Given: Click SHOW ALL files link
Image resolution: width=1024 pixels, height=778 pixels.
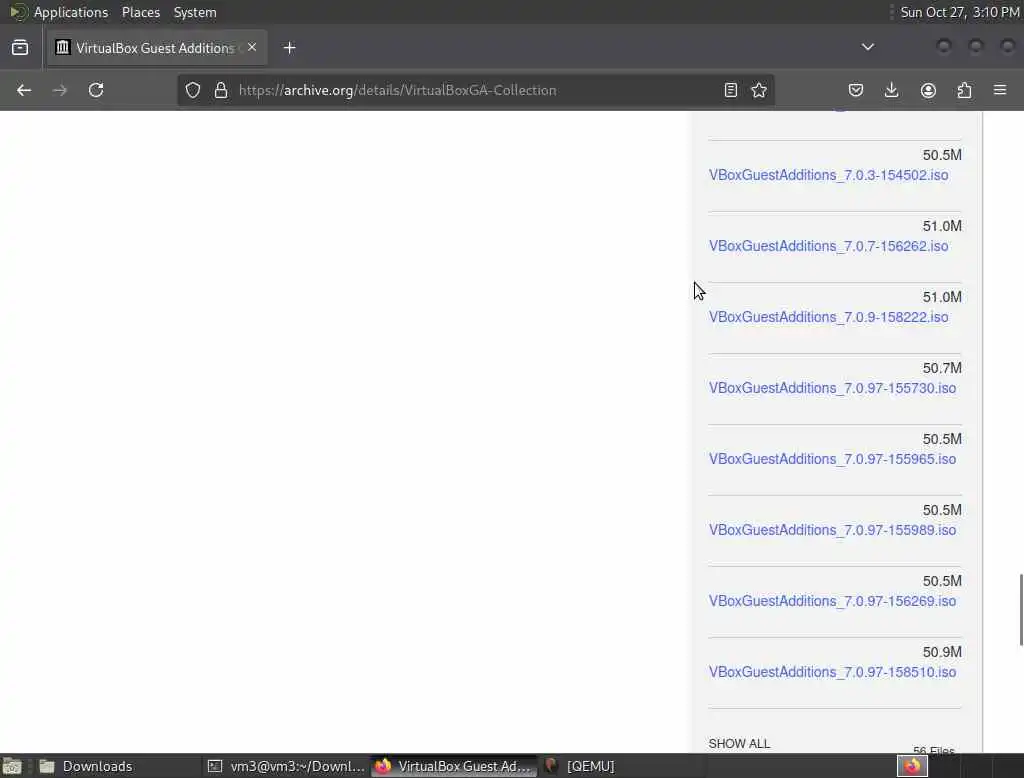Looking at the screenshot, I should pyautogui.click(x=739, y=743).
